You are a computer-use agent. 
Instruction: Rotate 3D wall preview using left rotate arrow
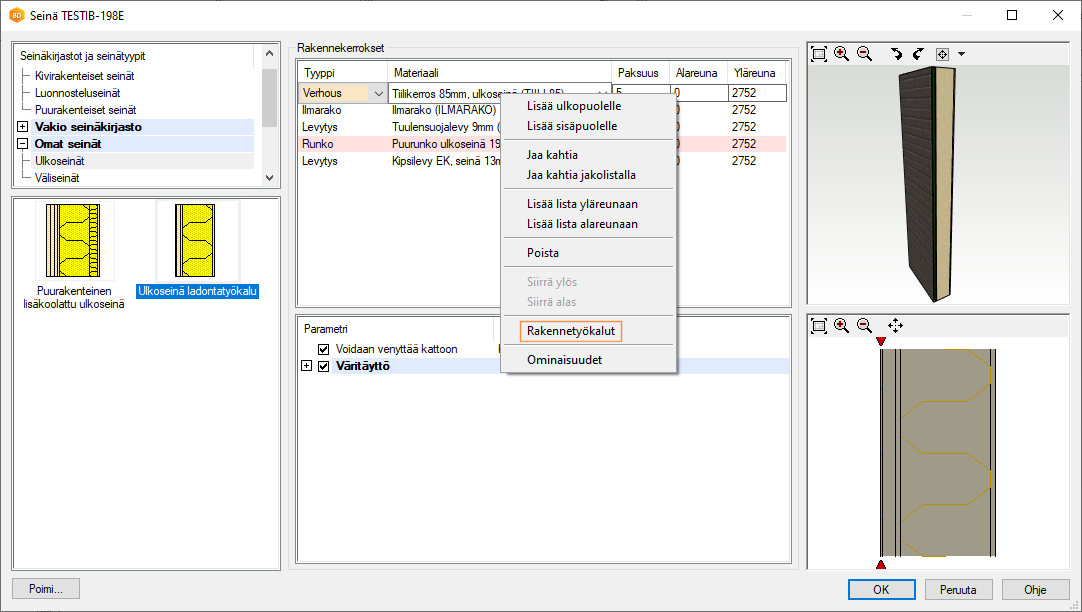(896, 54)
